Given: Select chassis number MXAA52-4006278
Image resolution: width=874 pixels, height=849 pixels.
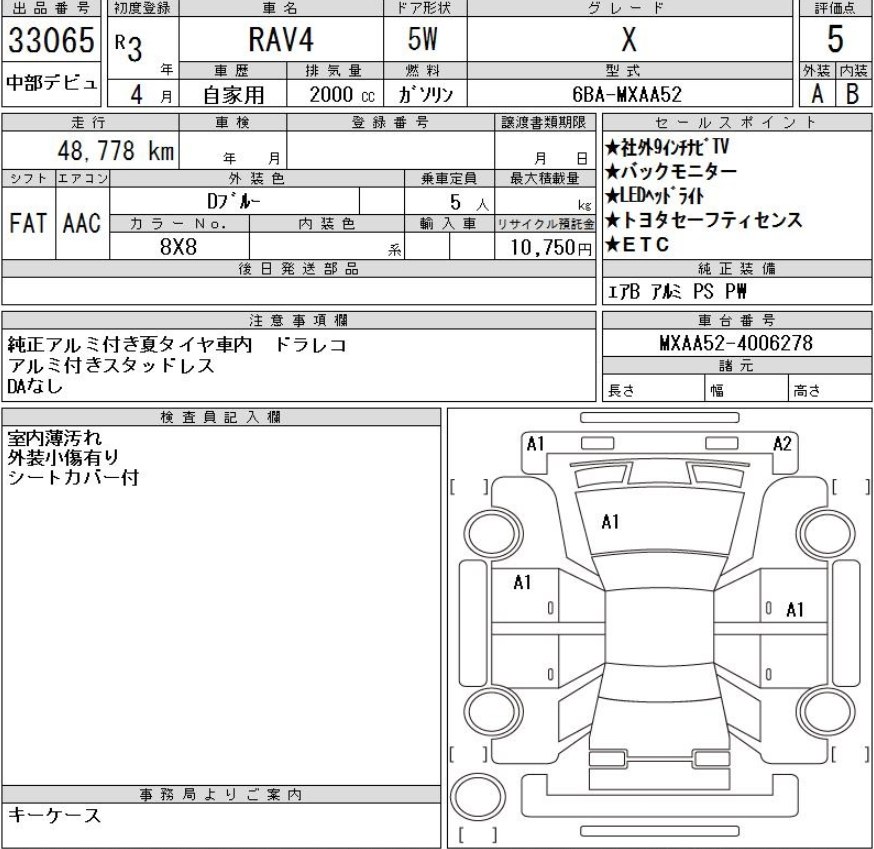Looking at the screenshot, I should [x=736, y=343].
